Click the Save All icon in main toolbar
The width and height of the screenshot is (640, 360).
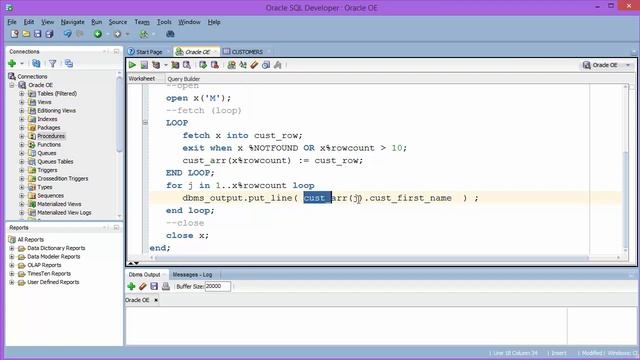coord(49,34)
